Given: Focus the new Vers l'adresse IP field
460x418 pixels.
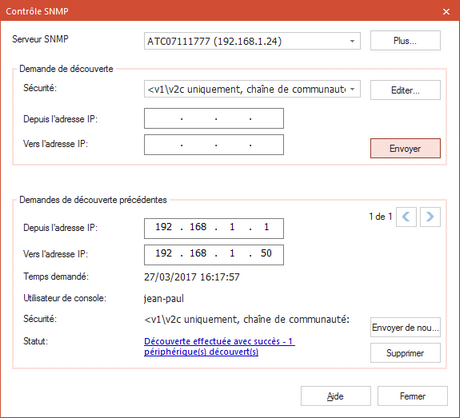Looking at the screenshot, I should pyautogui.click(x=214, y=145).
